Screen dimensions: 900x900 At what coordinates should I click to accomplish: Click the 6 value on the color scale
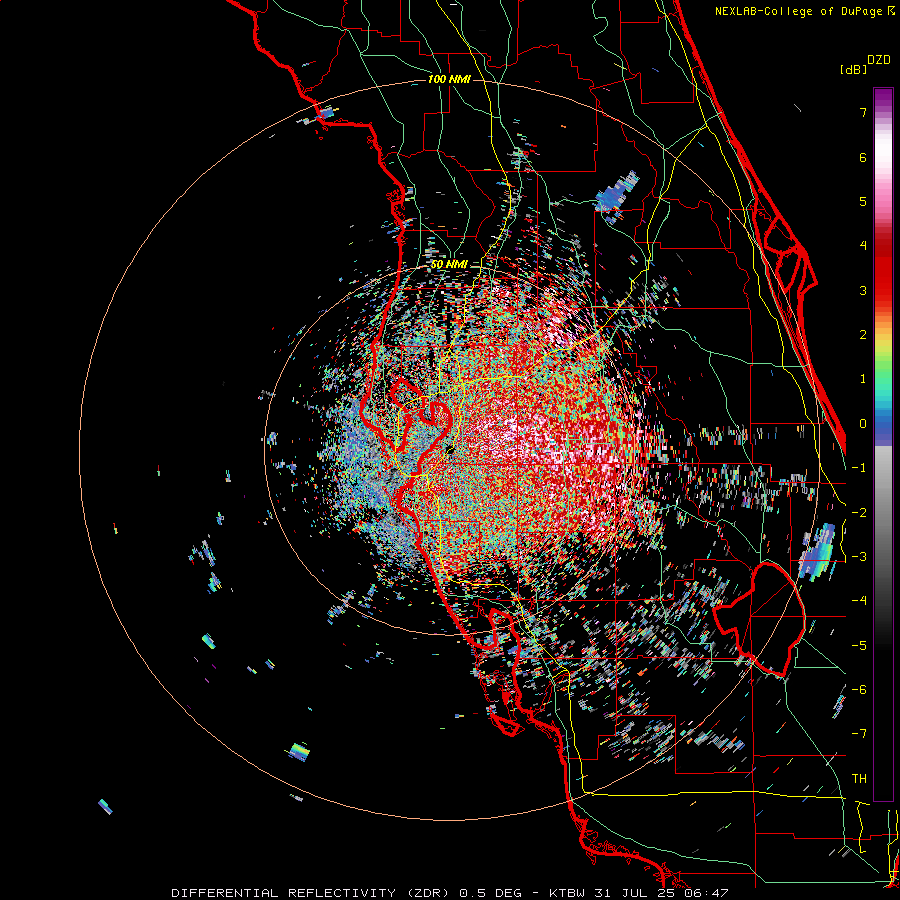[x=863, y=157]
